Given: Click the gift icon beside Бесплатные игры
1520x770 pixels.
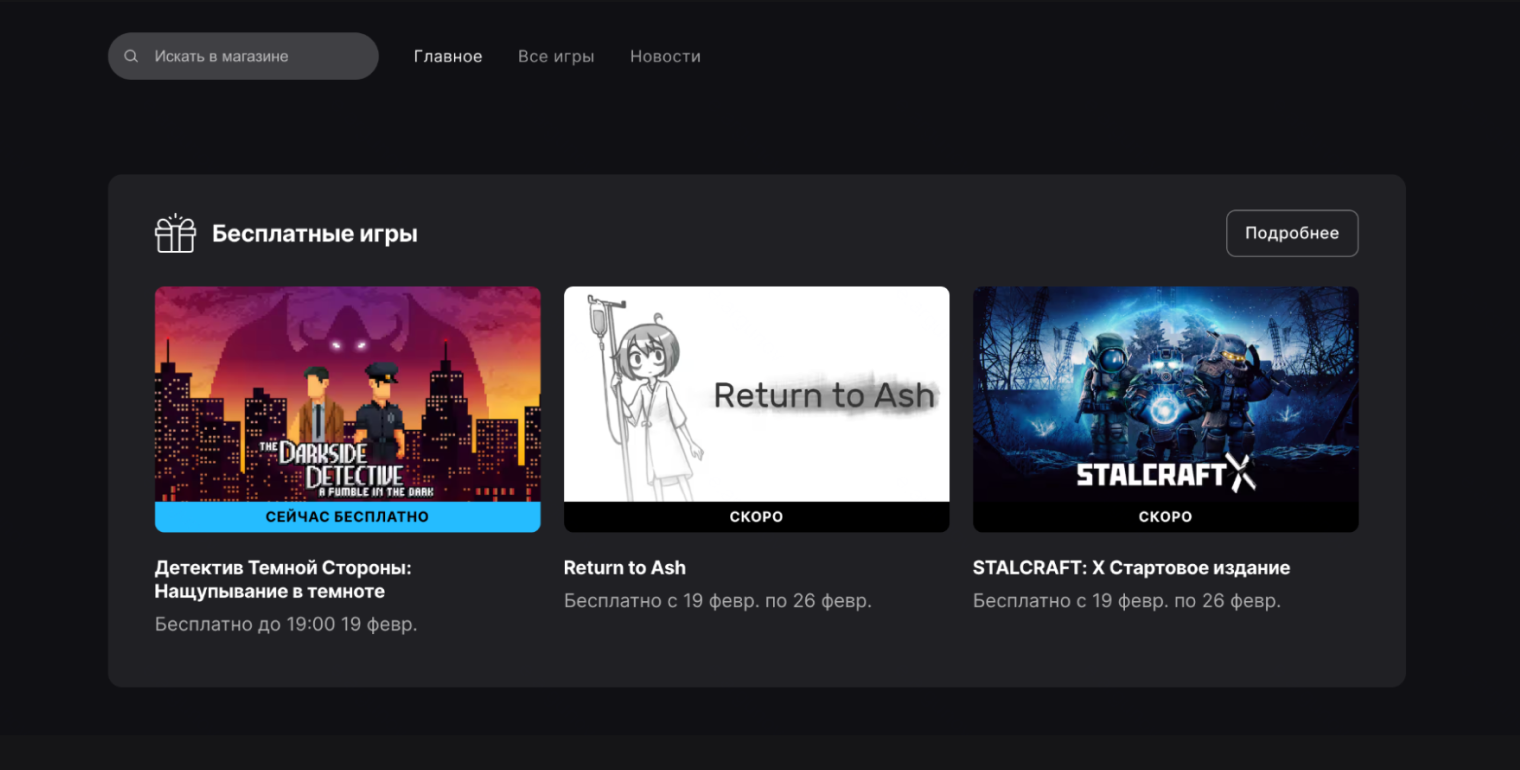Looking at the screenshot, I should point(175,234).
